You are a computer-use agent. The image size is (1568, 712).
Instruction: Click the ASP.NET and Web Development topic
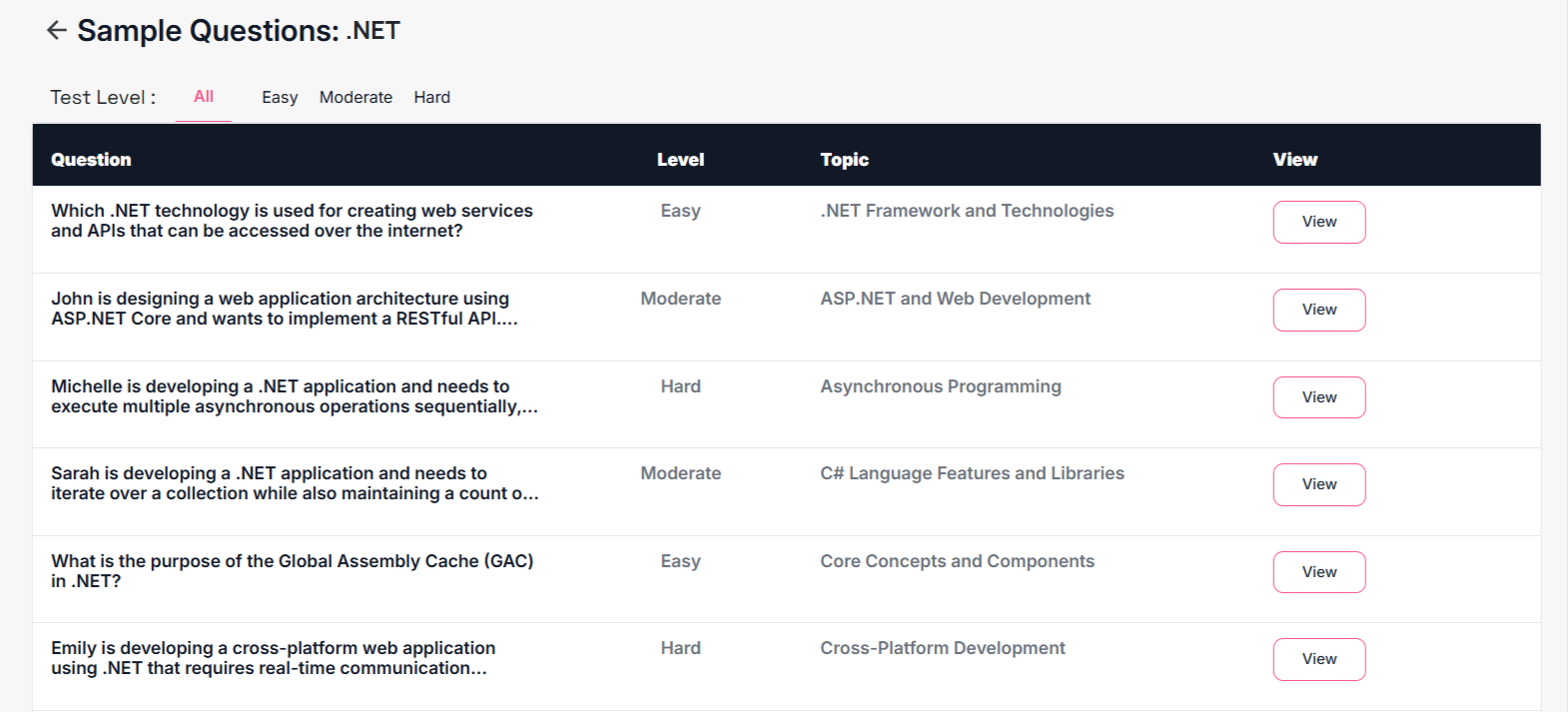point(955,299)
